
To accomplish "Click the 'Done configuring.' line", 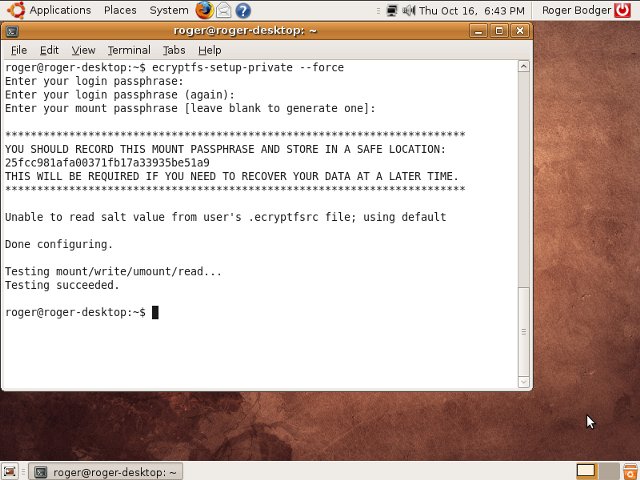I will (59, 244).
